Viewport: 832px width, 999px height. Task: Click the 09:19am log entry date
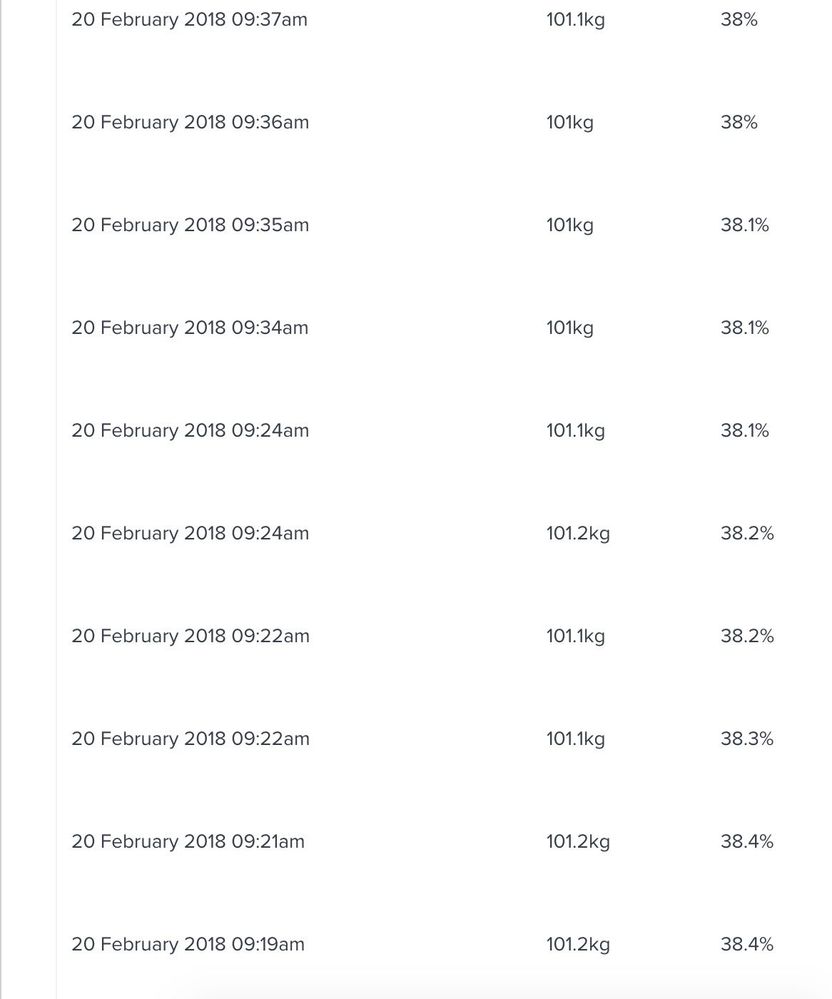(x=188, y=945)
